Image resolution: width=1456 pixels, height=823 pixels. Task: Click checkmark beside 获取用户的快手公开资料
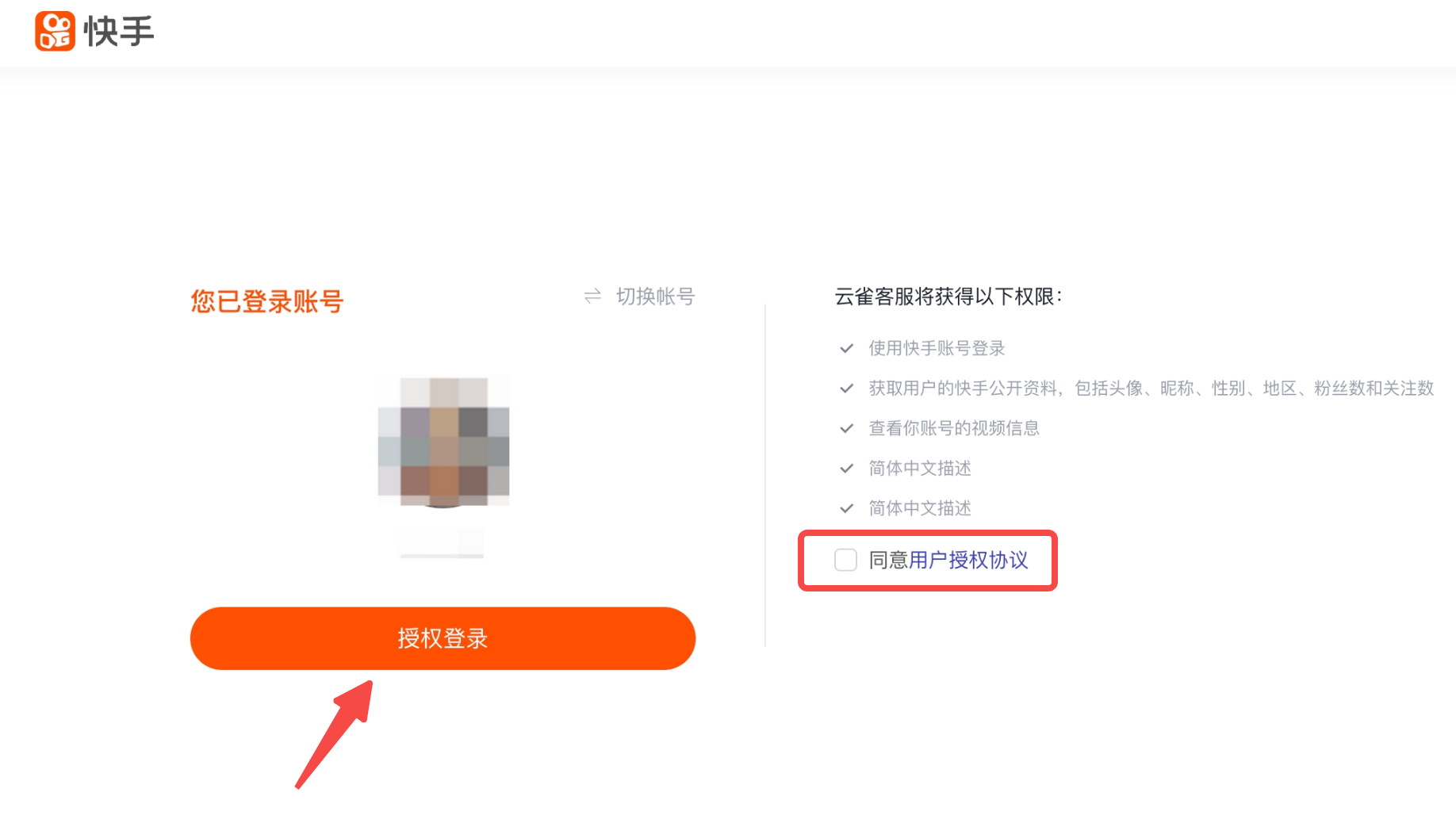[x=847, y=389]
